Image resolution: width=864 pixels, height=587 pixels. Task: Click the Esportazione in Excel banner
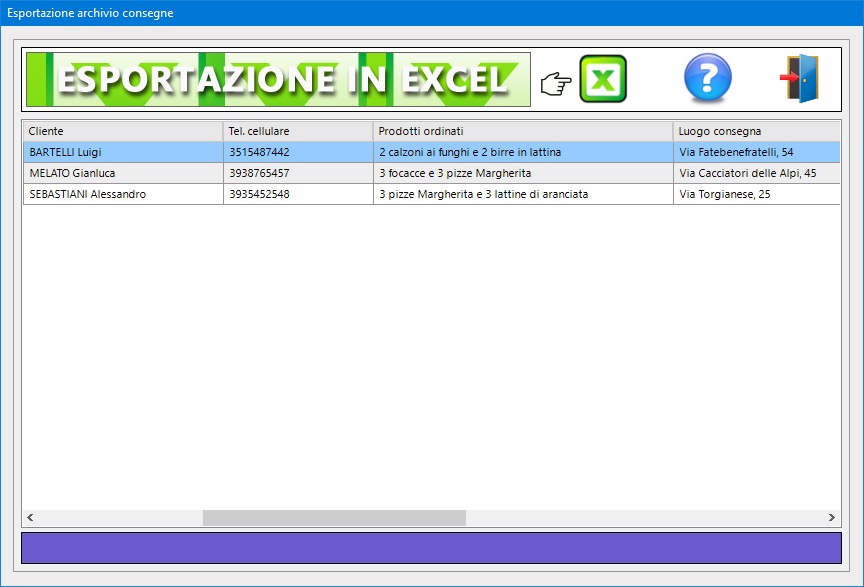pos(278,79)
